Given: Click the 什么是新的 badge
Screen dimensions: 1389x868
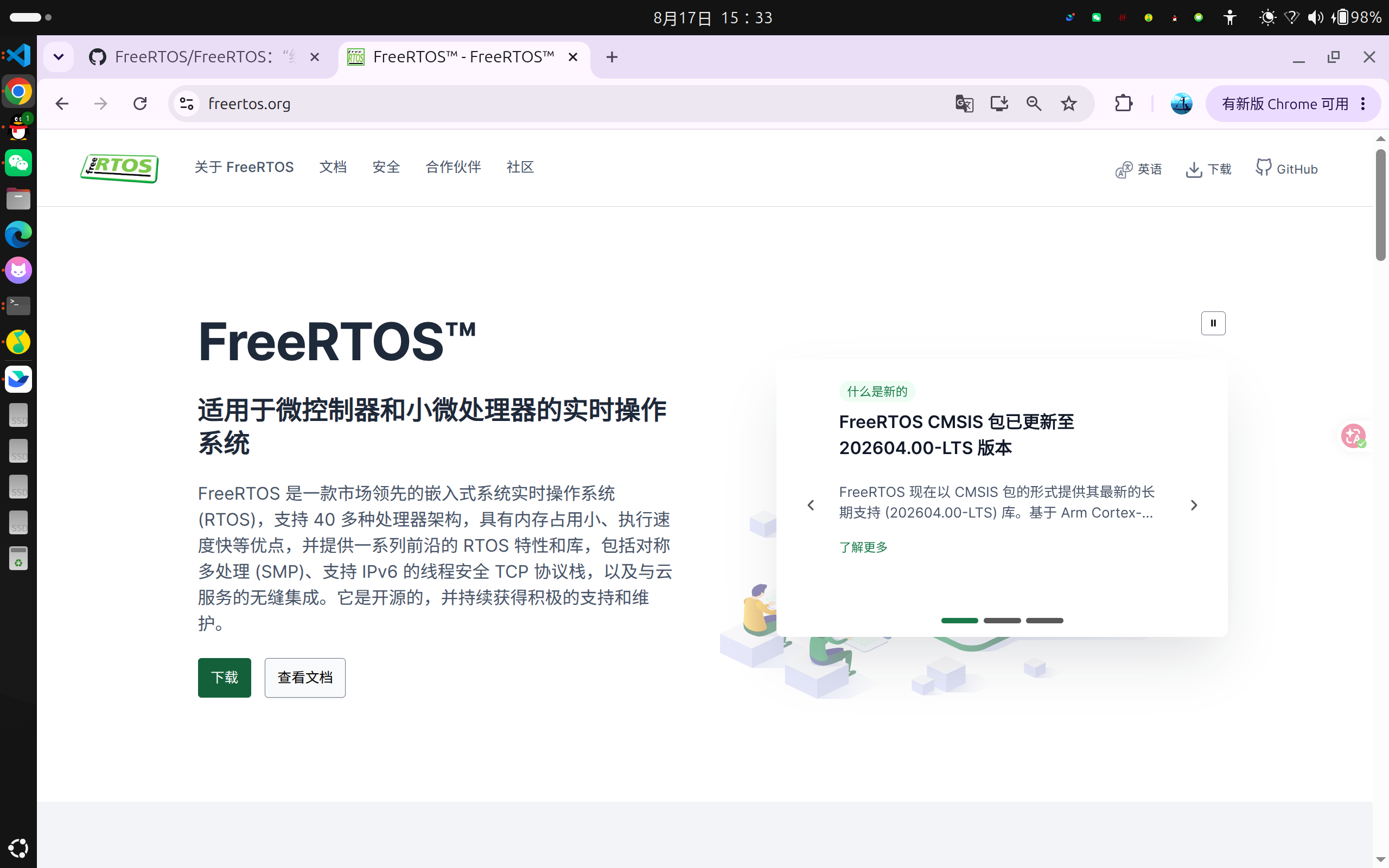Looking at the screenshot, I should pos(877,392).
